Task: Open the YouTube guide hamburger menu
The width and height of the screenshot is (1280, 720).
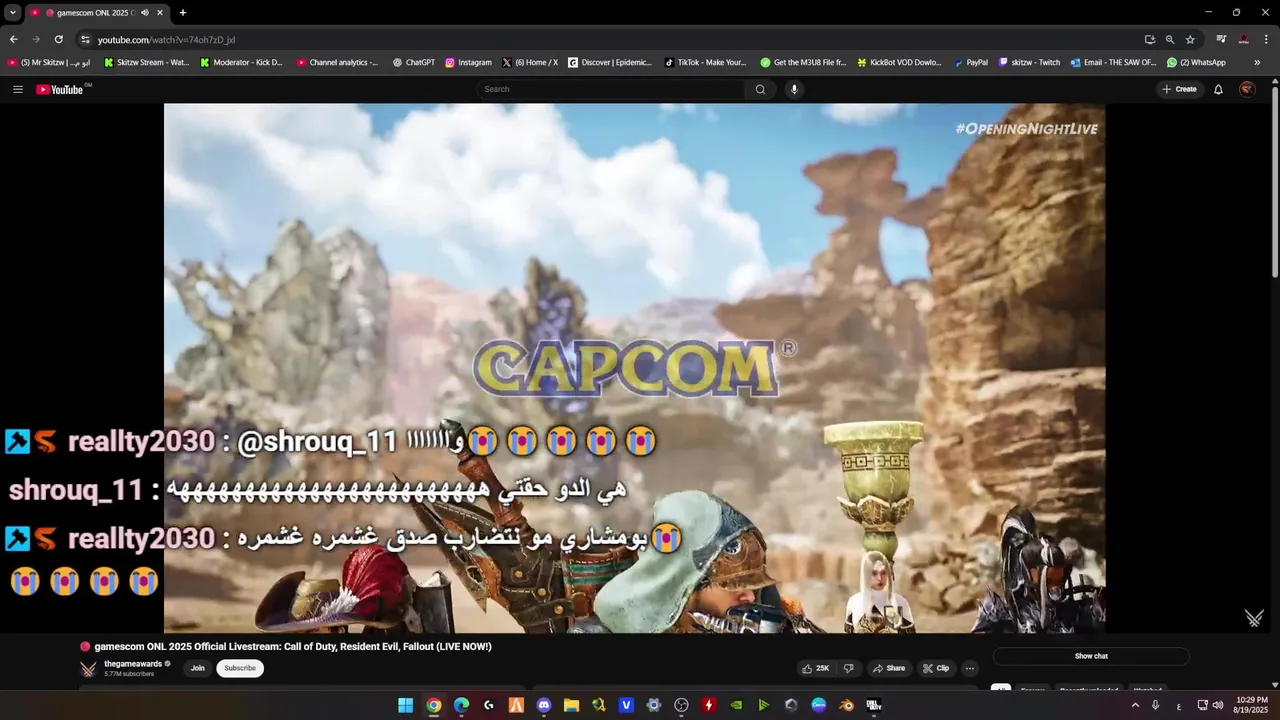Action: [18, 89]
